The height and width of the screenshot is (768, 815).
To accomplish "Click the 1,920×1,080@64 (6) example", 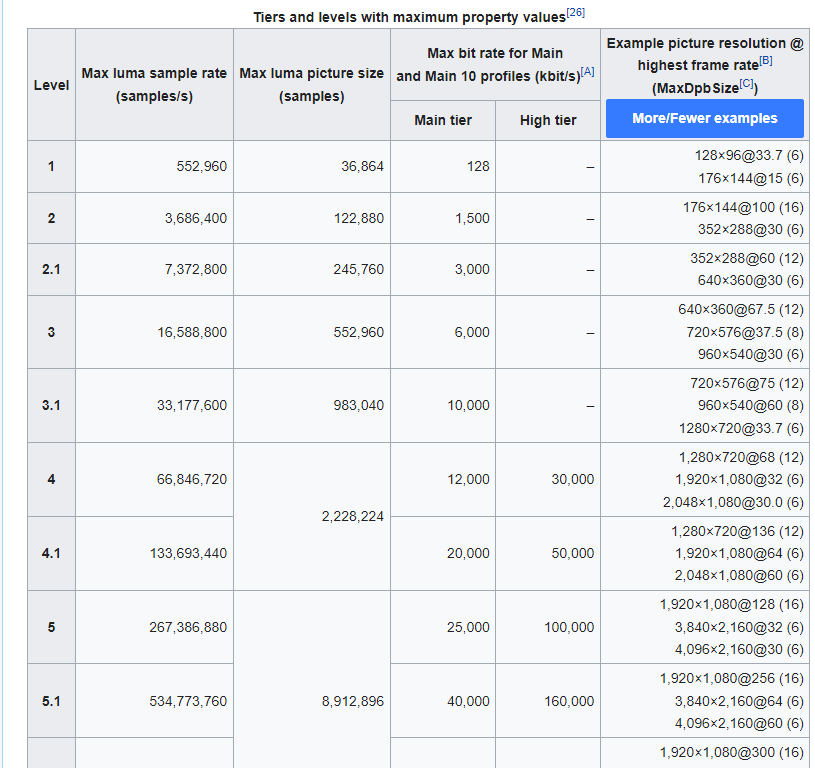I will (739, 553).
